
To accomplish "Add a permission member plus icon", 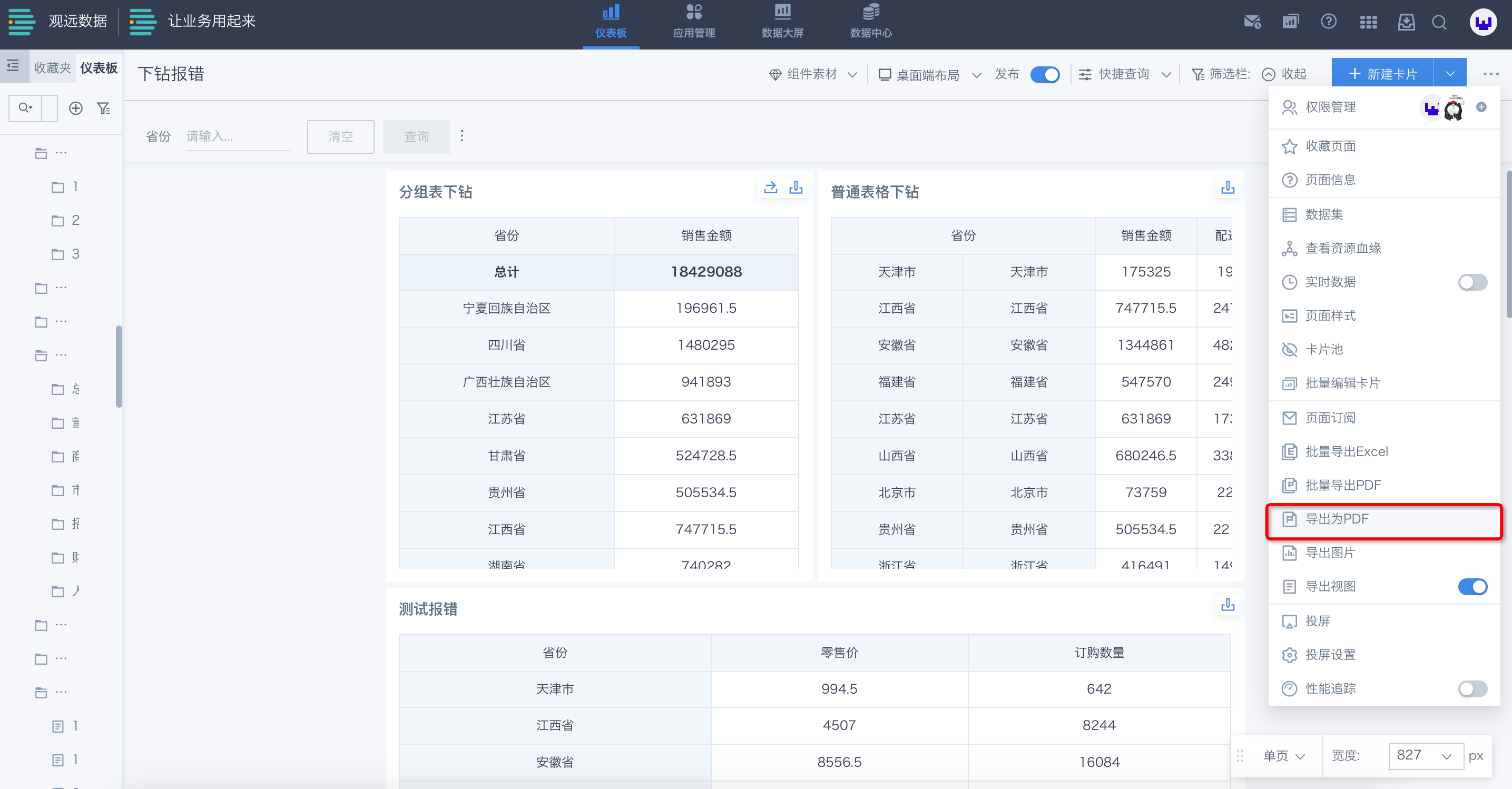I will point(1481,107).
